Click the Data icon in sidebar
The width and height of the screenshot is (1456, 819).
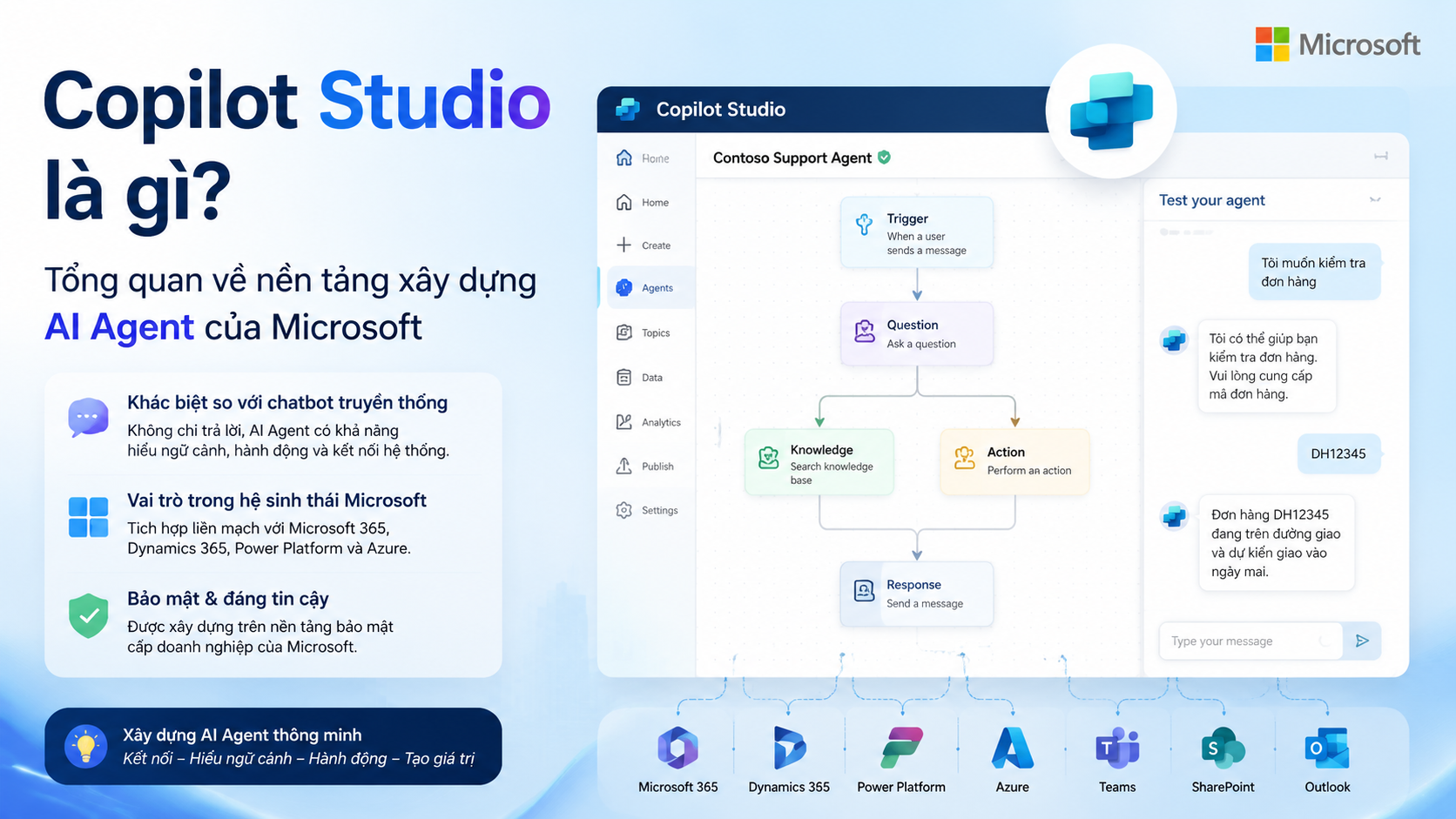pos(624,377)
